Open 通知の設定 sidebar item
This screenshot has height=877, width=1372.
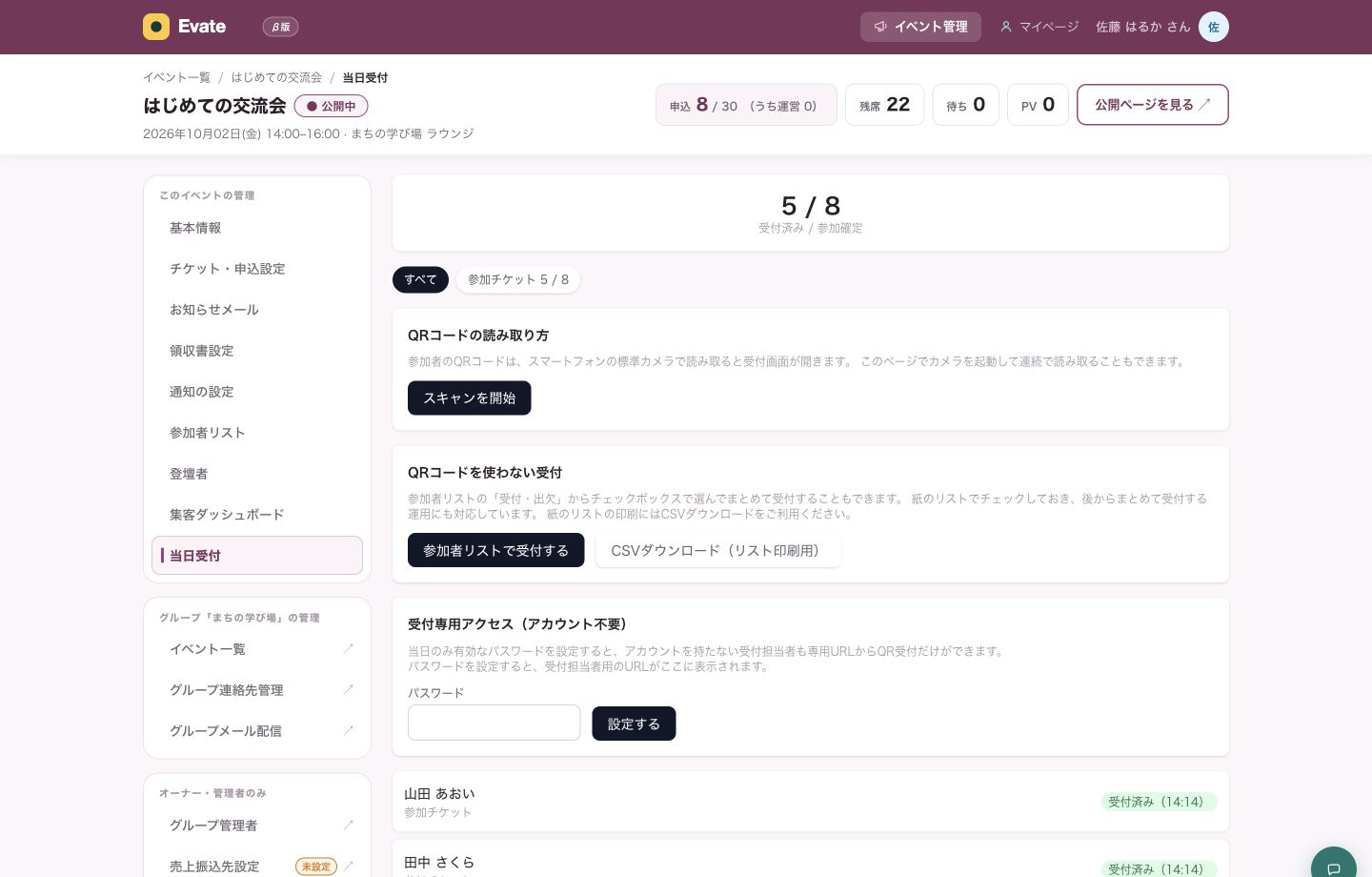(257, 392)
